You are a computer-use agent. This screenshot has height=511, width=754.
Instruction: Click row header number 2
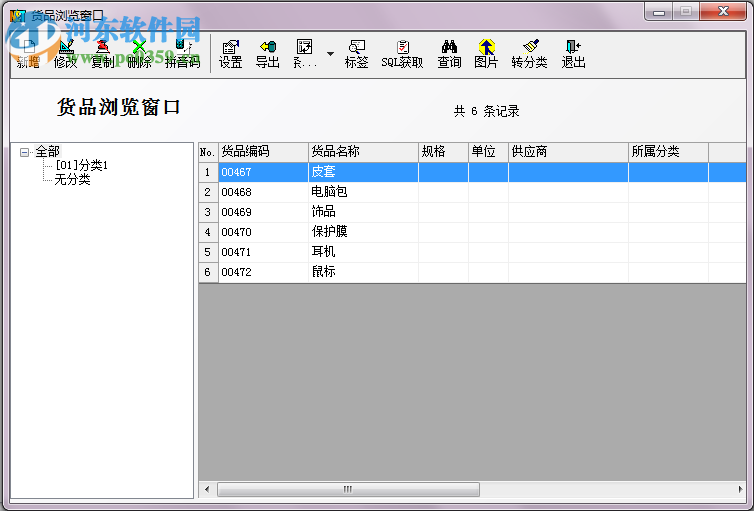click(x=208, y=192)
